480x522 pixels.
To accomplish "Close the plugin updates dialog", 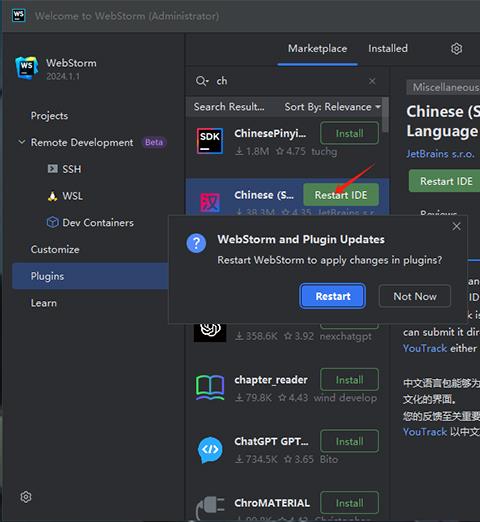I will [456, 226].
